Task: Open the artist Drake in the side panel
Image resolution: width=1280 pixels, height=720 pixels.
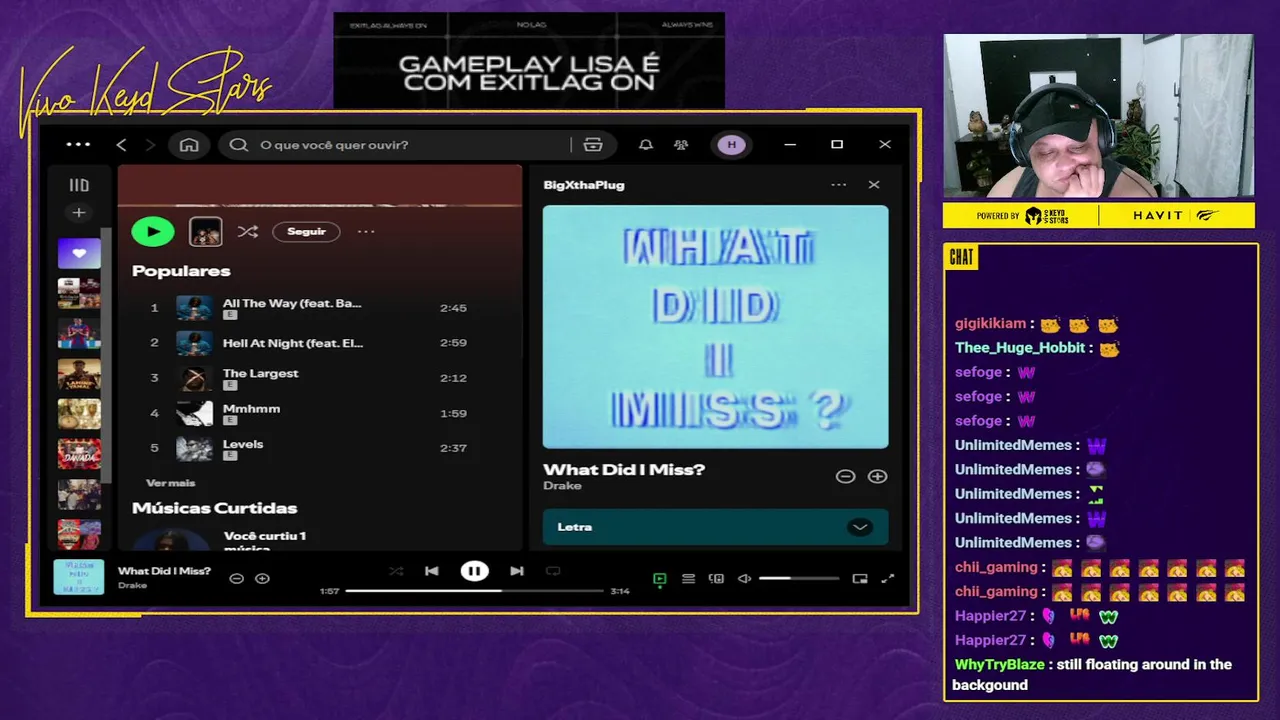Action: pos(562,486)
